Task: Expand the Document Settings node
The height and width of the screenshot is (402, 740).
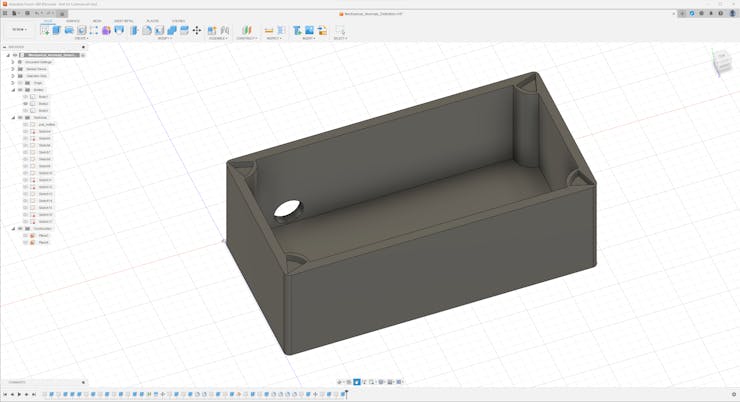Action: (x=13, y=62)
